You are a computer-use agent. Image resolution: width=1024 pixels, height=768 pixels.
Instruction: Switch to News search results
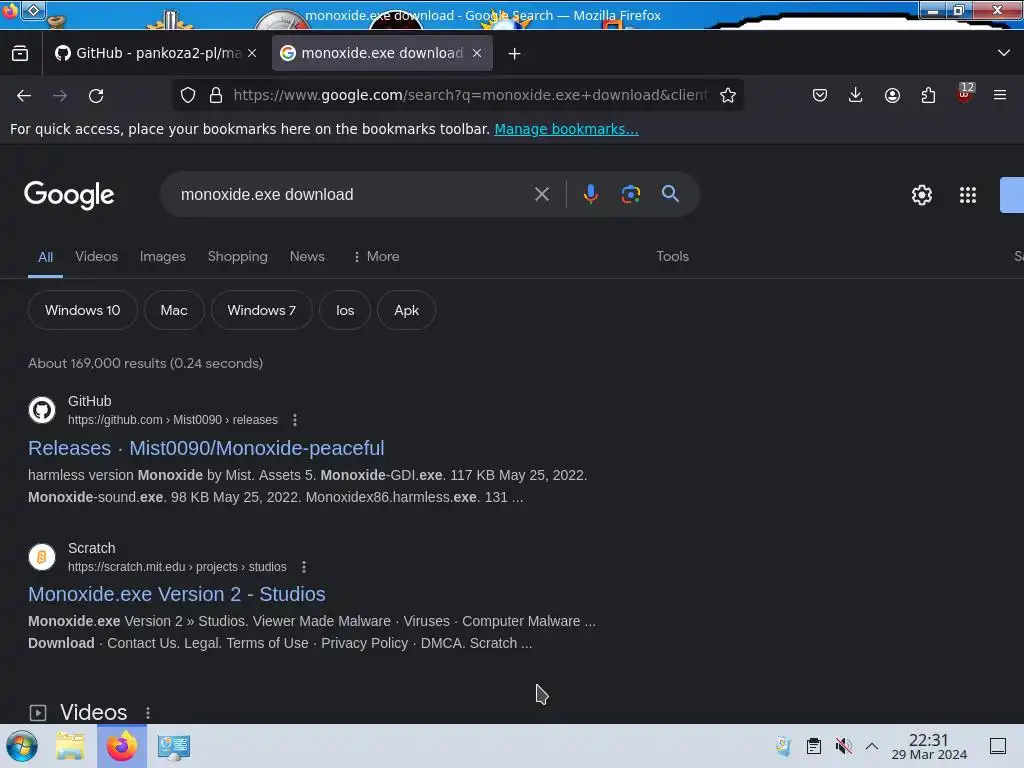(307, 257)
